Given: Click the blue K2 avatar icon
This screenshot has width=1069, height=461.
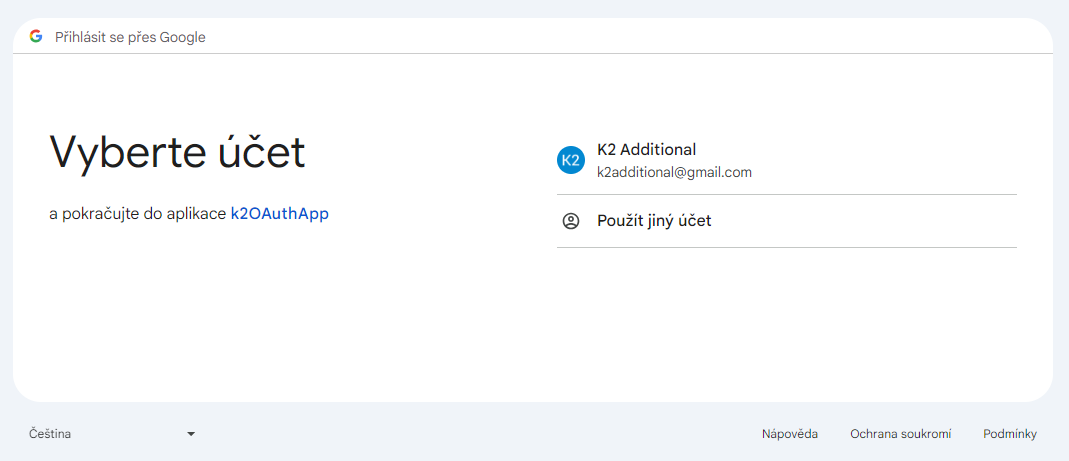Looking at the screenshot, I should click(x=570, y=160).
